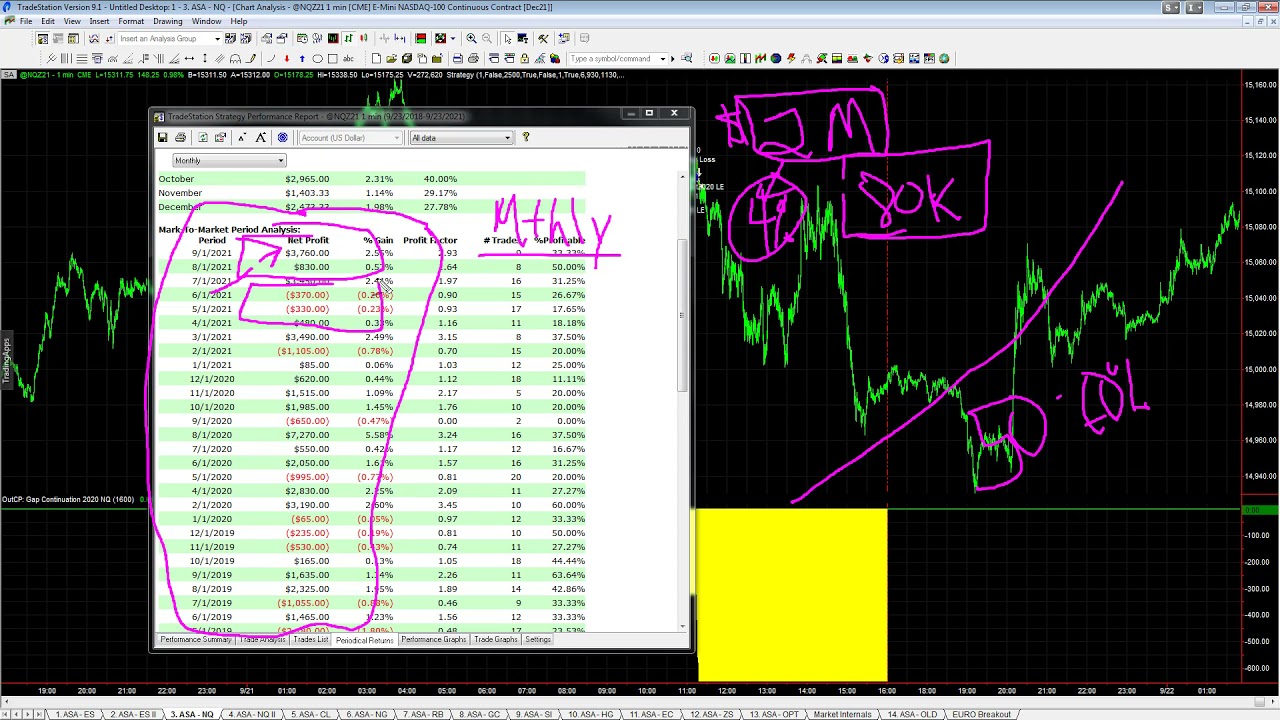Select the November row in the report
1280x720 pixels.
pos(371,193)
